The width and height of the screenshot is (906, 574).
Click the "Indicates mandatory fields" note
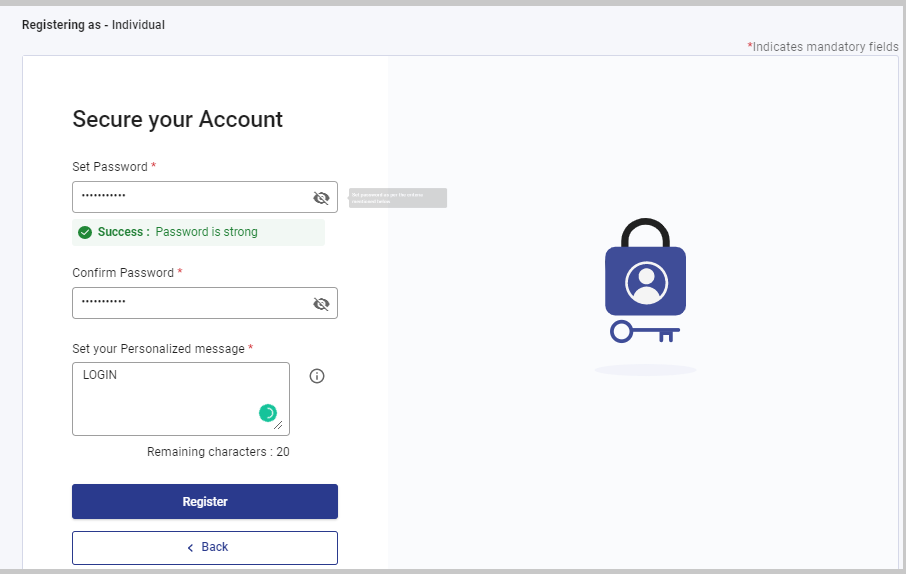pos(824,47)
